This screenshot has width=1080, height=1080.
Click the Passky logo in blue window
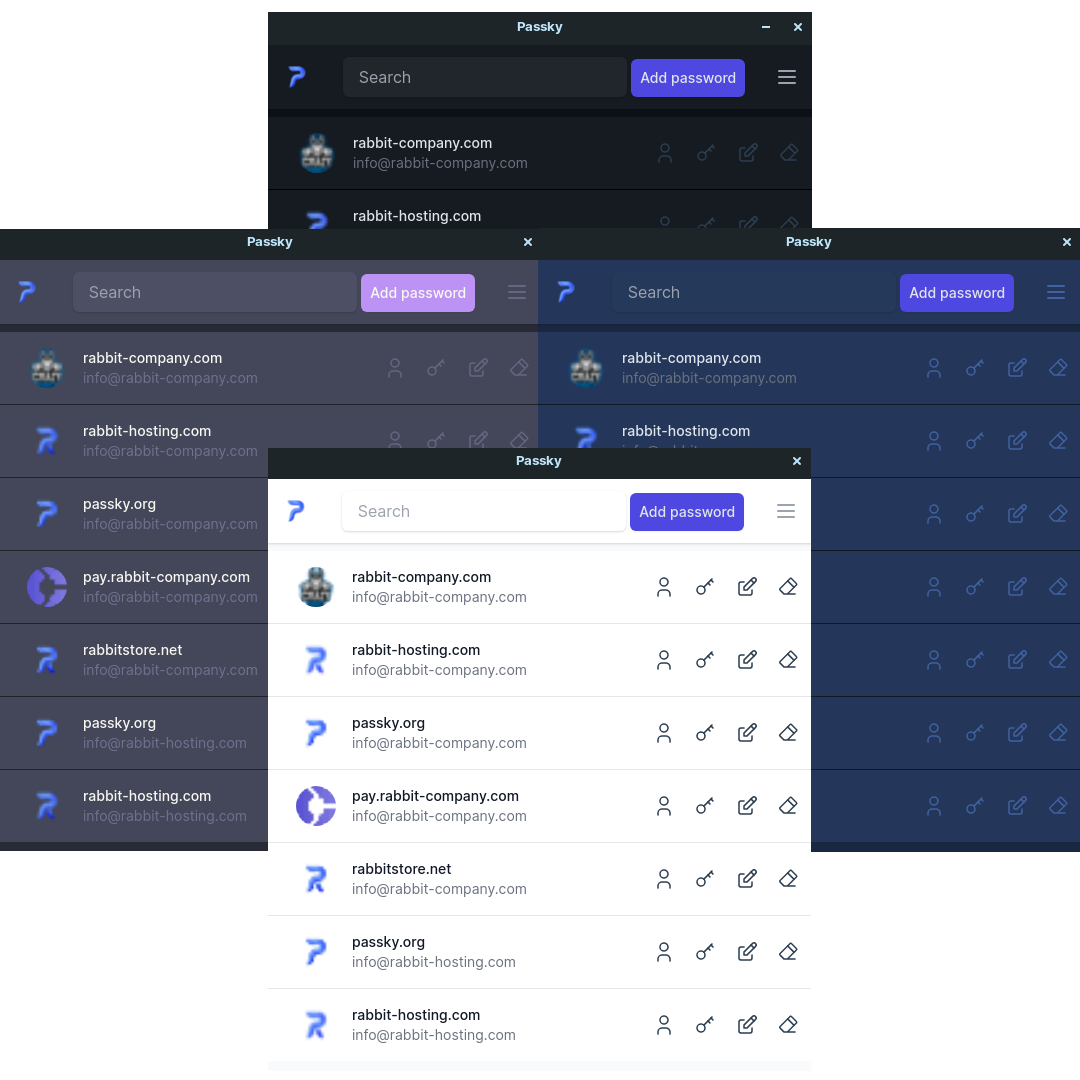pyautogui.click(x=566, y=292)
